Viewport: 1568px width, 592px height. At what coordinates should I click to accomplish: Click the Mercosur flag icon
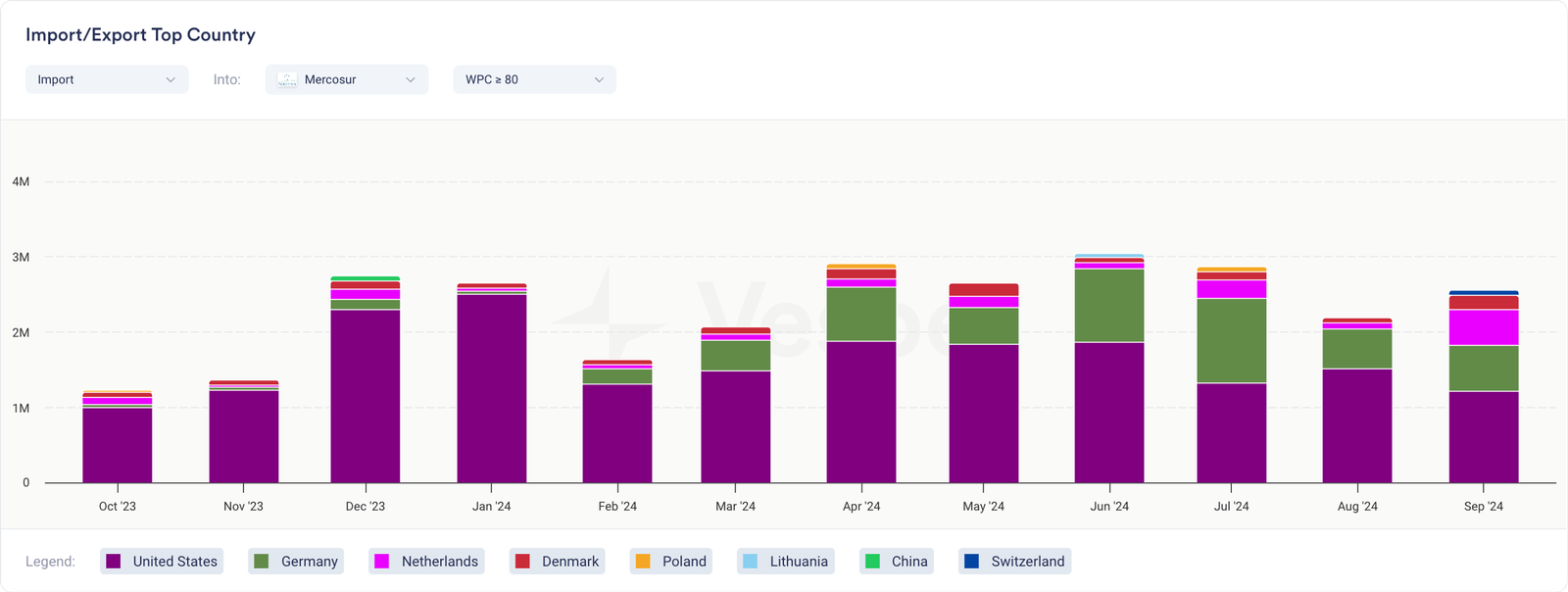click(x=287, y=79)
